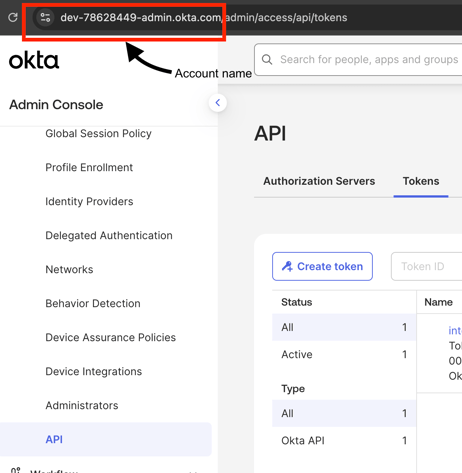Collapse the Admin Console sidebar with the chevron
The height and width of the screenshot is (473, 462).
218,103
